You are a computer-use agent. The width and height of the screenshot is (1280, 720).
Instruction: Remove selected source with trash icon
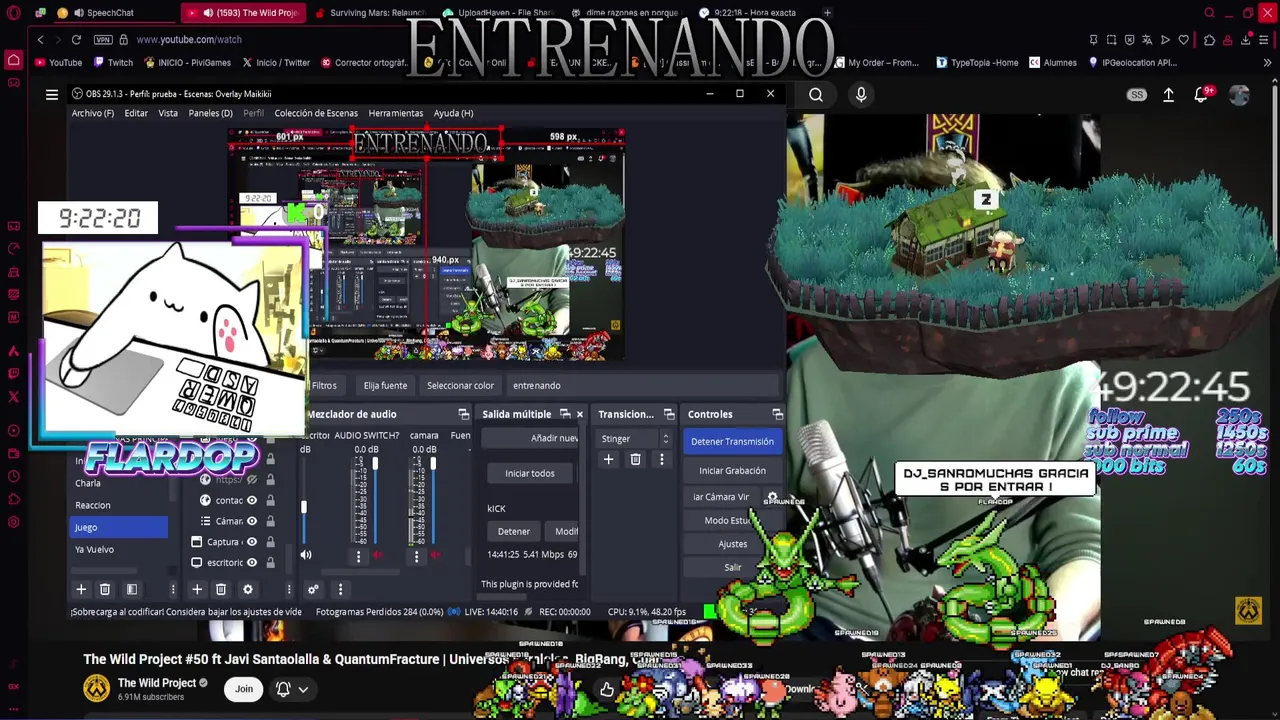click(x=221, y=590)
